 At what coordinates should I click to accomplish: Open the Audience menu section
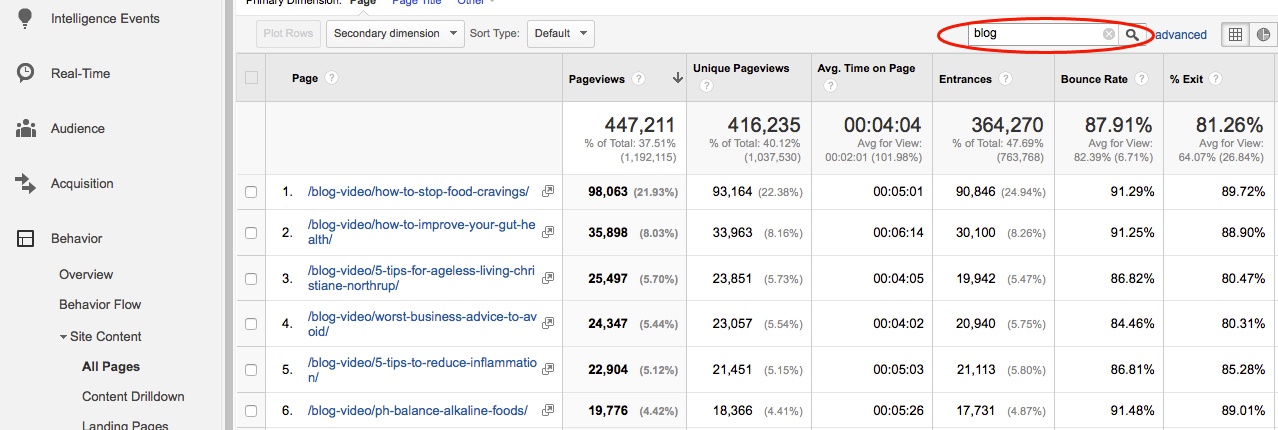pos(77,128)
